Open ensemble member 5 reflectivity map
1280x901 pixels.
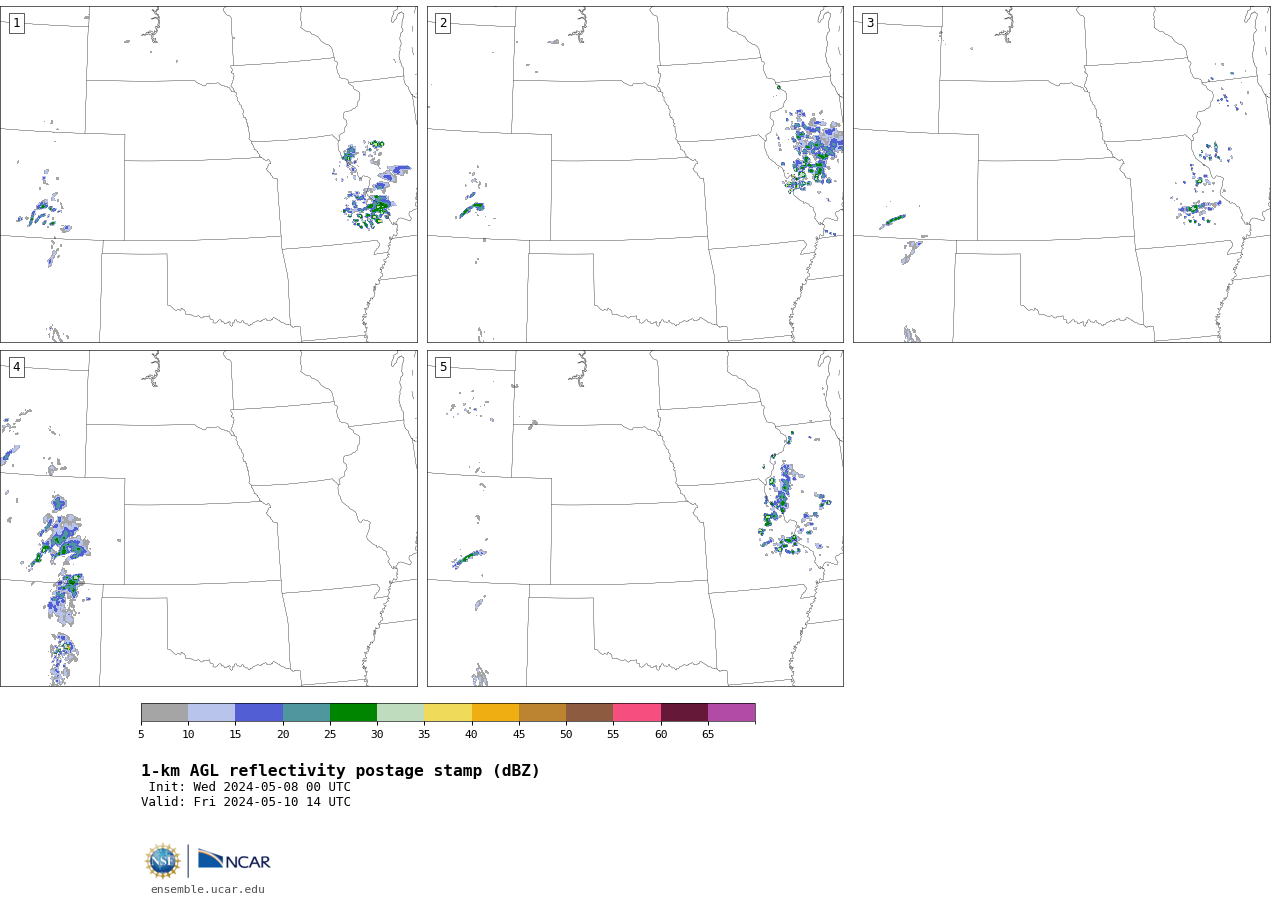(635, 518)
